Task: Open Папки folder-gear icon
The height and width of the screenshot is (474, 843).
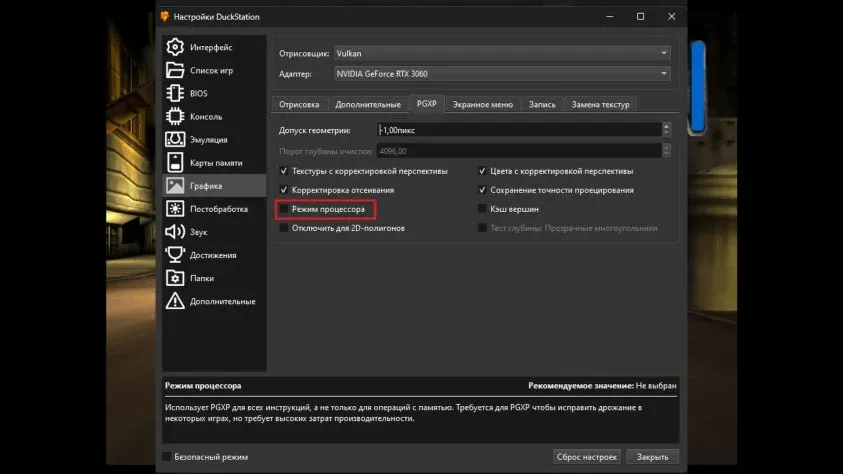Action: pos(175,278)
